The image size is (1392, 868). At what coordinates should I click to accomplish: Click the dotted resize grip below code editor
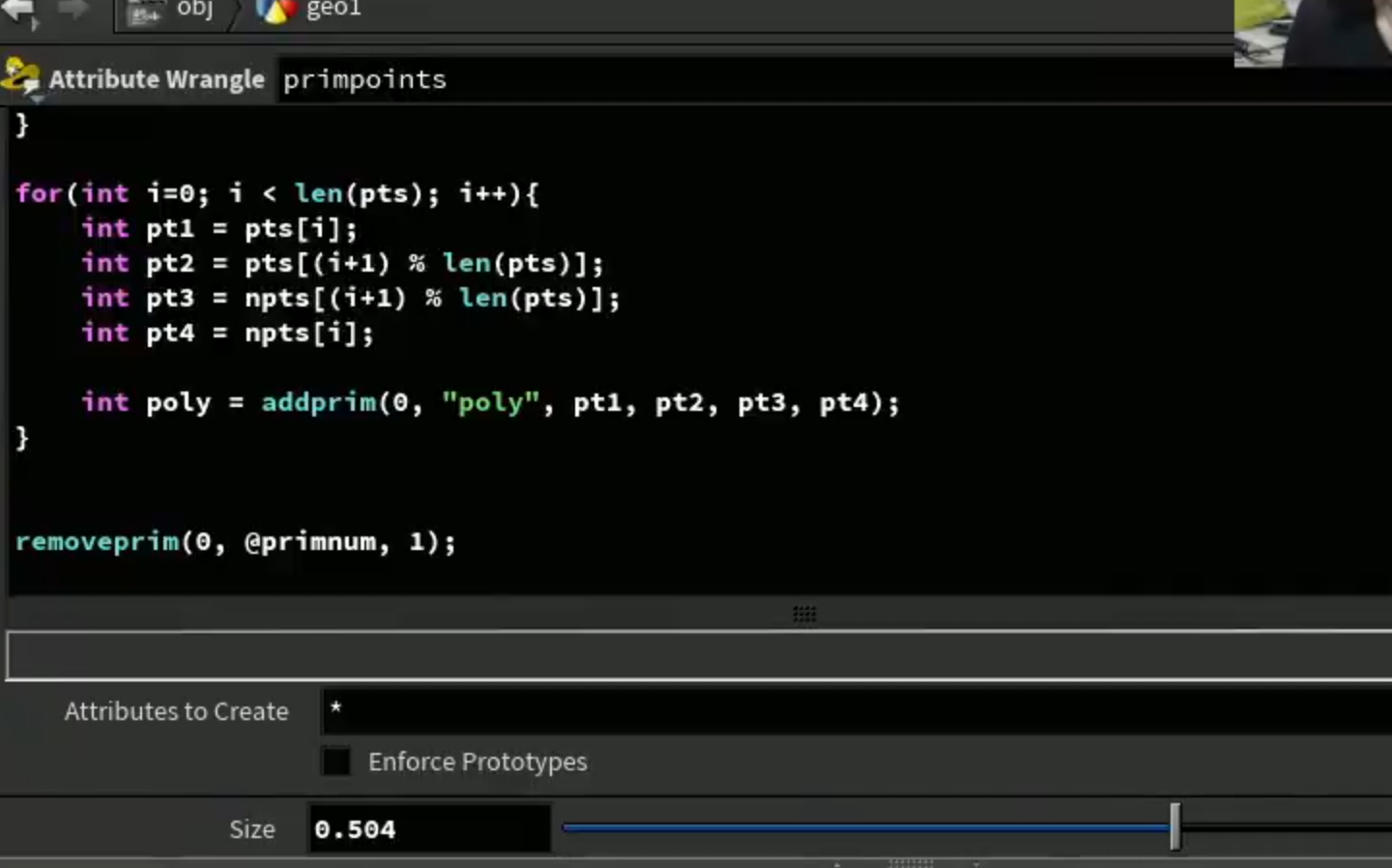pos(804,614)
